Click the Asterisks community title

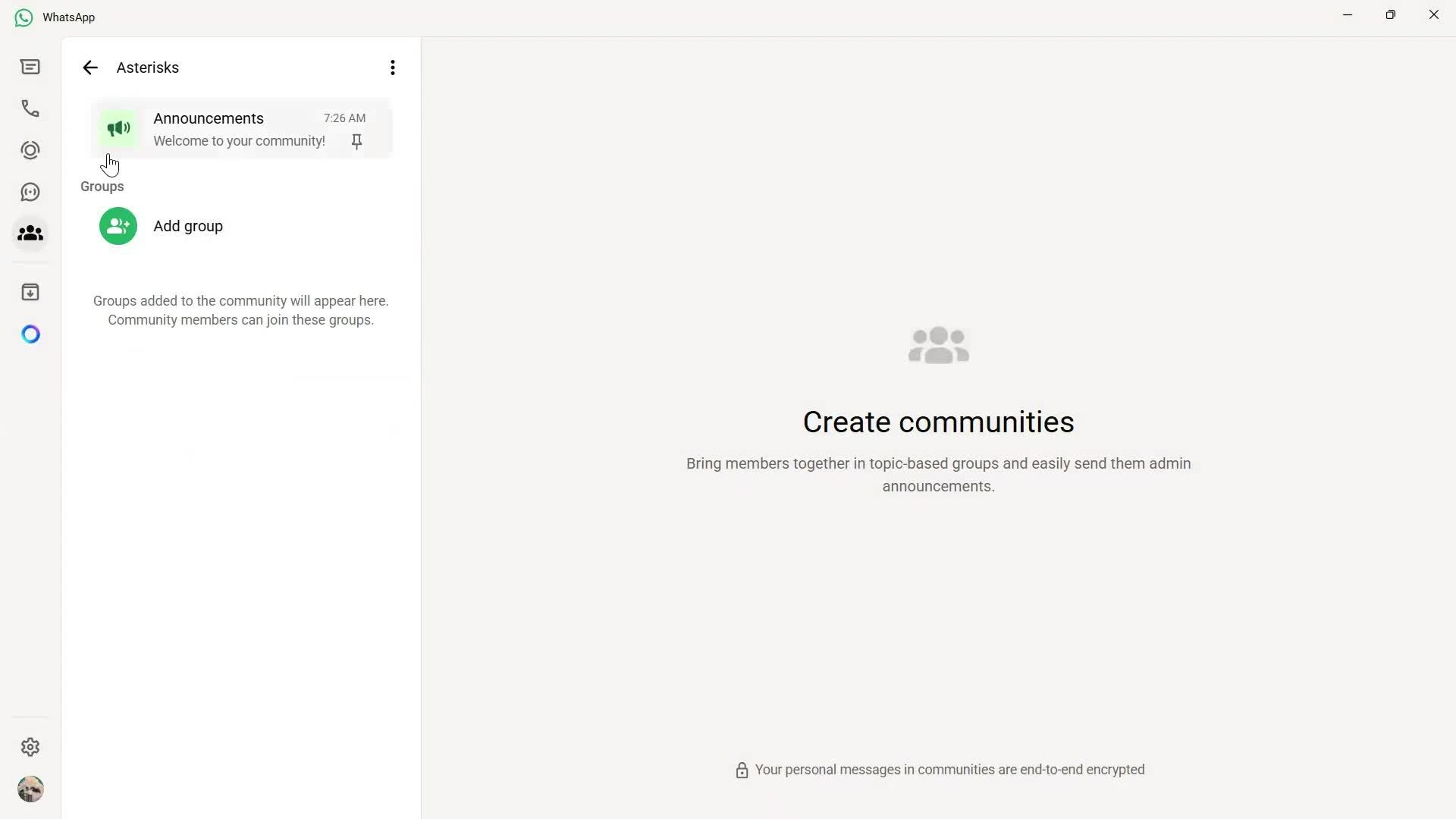click(146, 67)
